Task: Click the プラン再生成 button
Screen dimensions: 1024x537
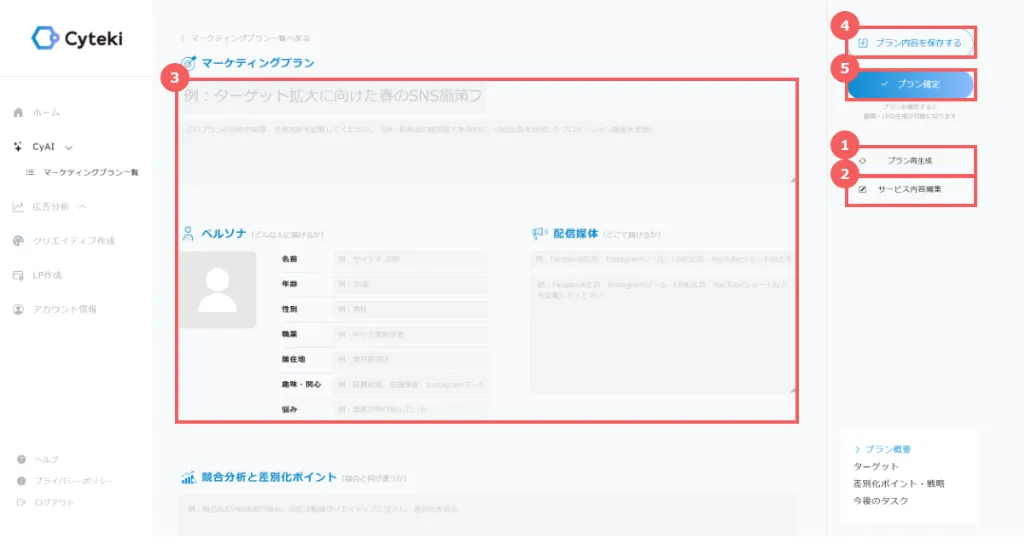Action: click(x=910, y=161)
